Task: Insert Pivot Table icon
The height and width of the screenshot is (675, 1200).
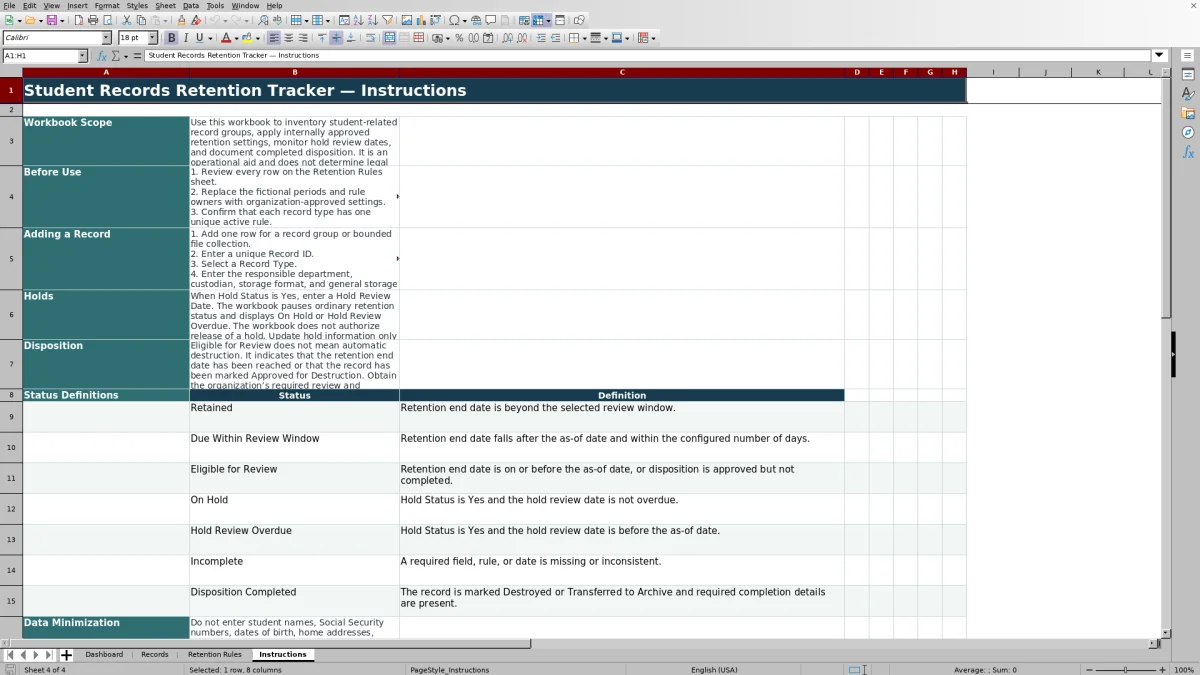Action: tap(435, 20)
